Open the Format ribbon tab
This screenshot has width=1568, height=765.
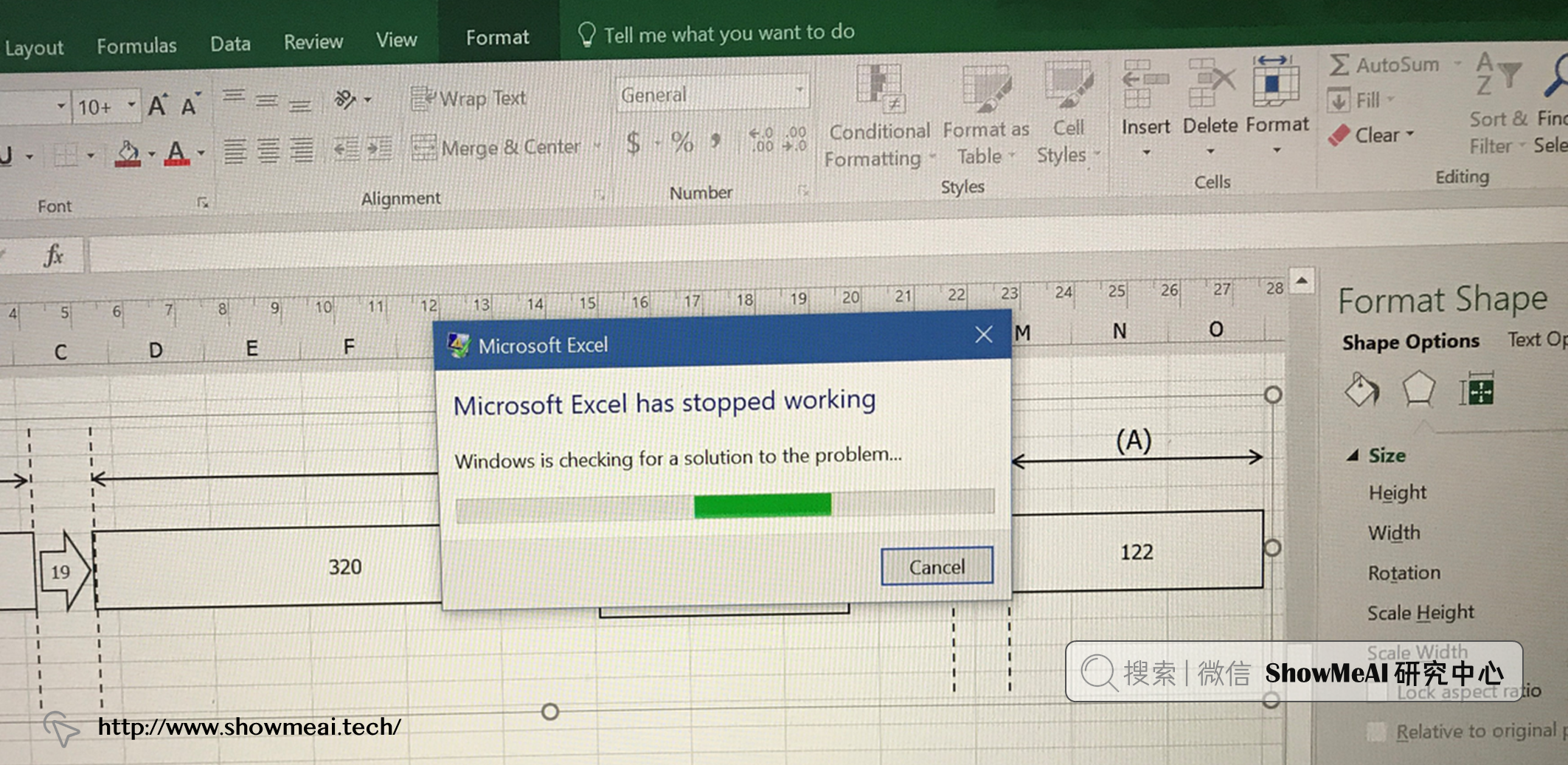[498, 37]
